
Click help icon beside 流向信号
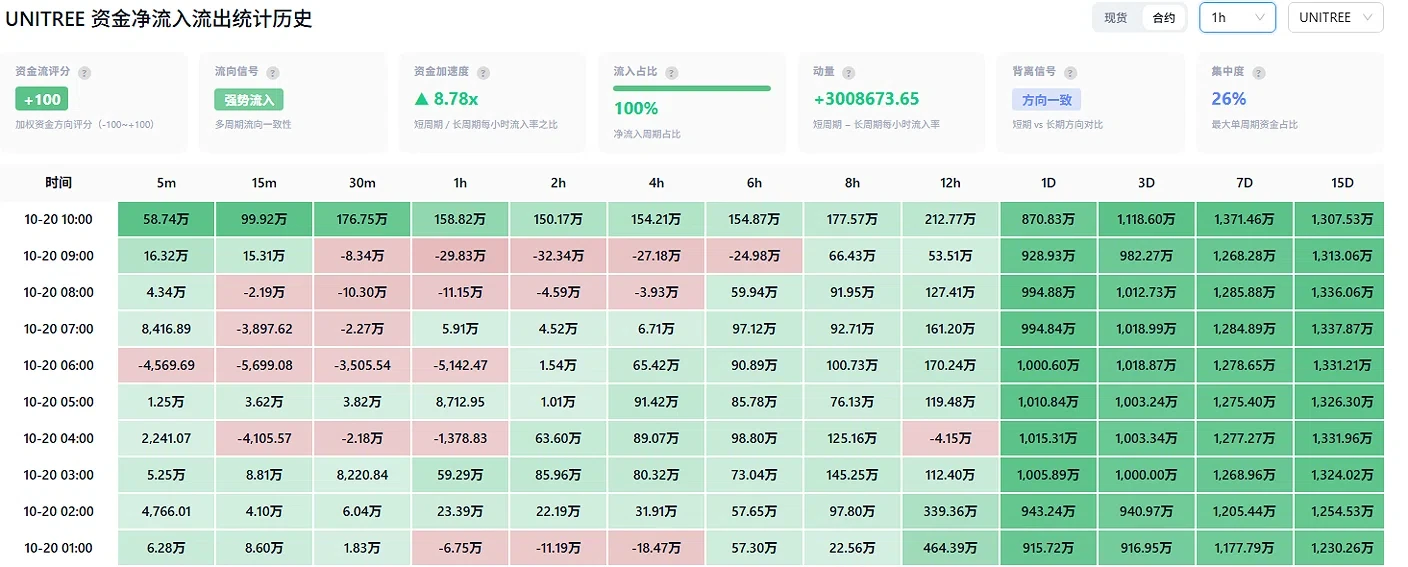(x=273, y=73)
